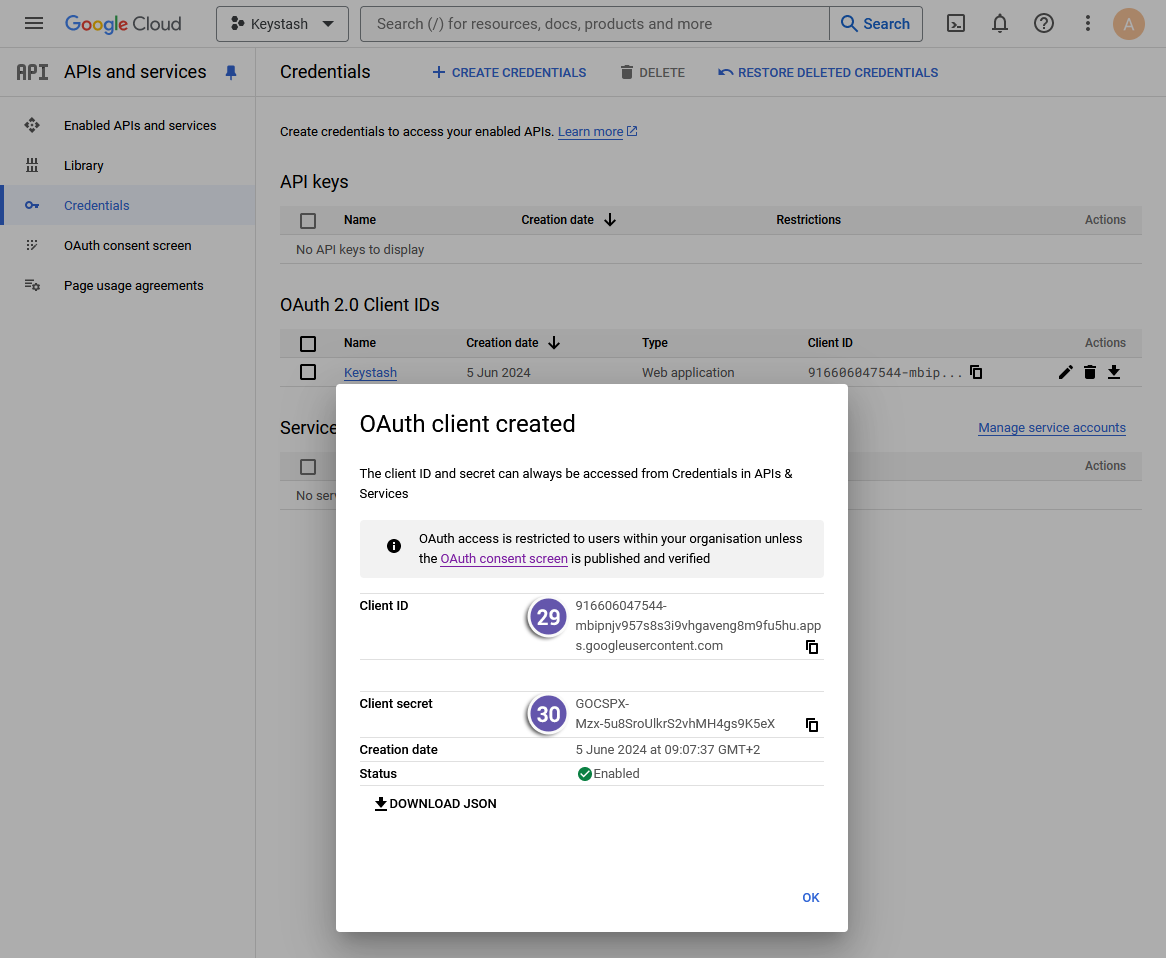Click the 'No API keys to display' text

[x=360, y=250]
